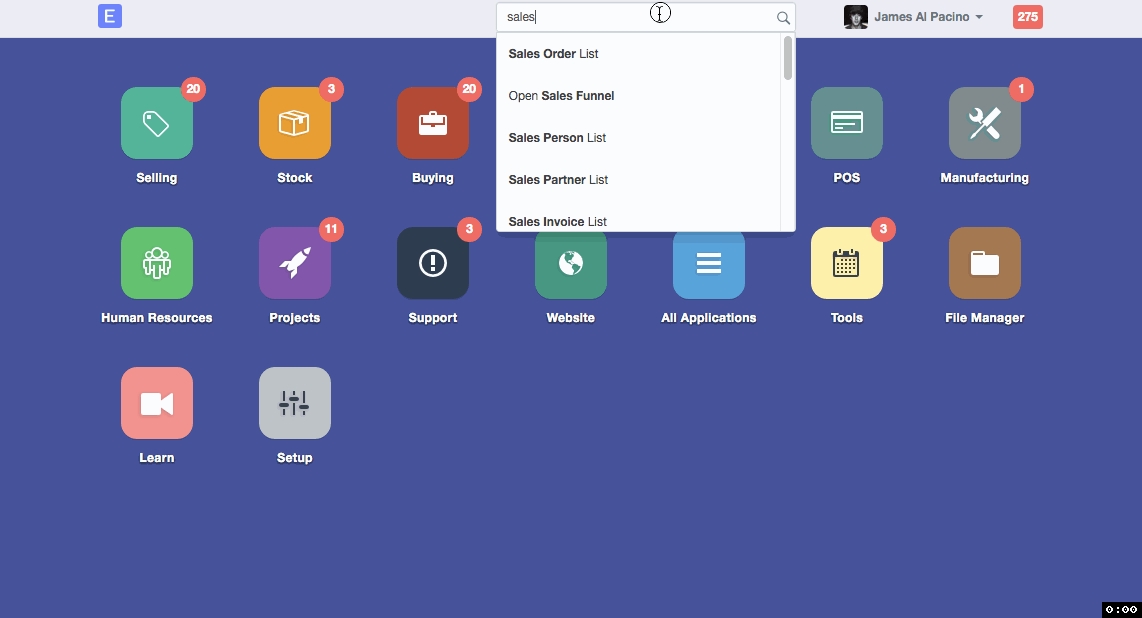Launch the Projects rocket icon
The image size is (1142, 618).
[x=295, y=263]
